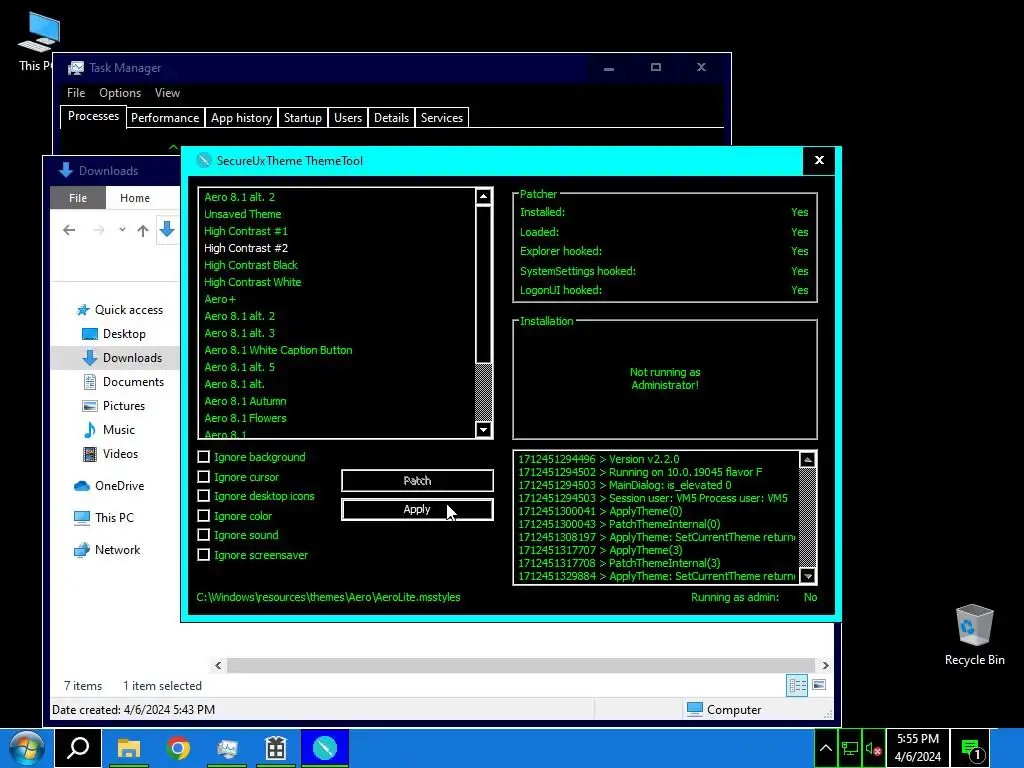The width and height of the screenshot is (1024, 768).
Task: Switch to the Performance tab
Action: pos(165,118)
